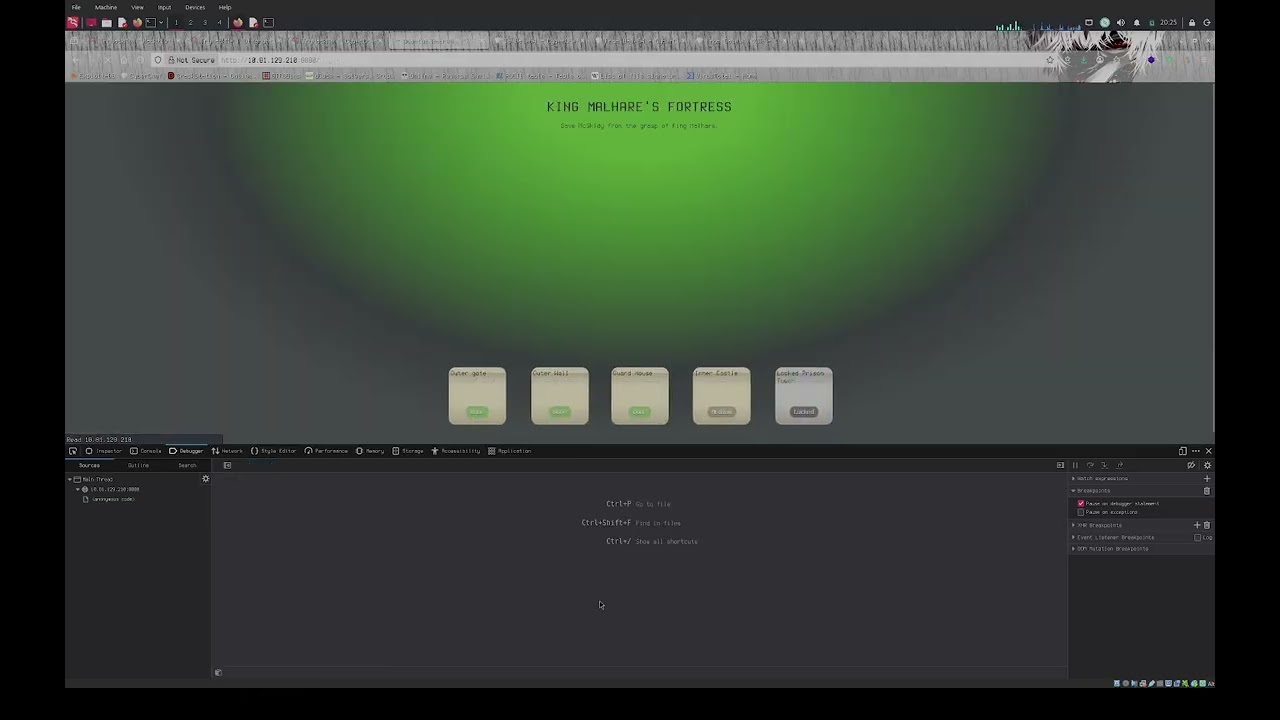Click the Step Over debugger icon

pyautogui.click(x=1090, y=465)
